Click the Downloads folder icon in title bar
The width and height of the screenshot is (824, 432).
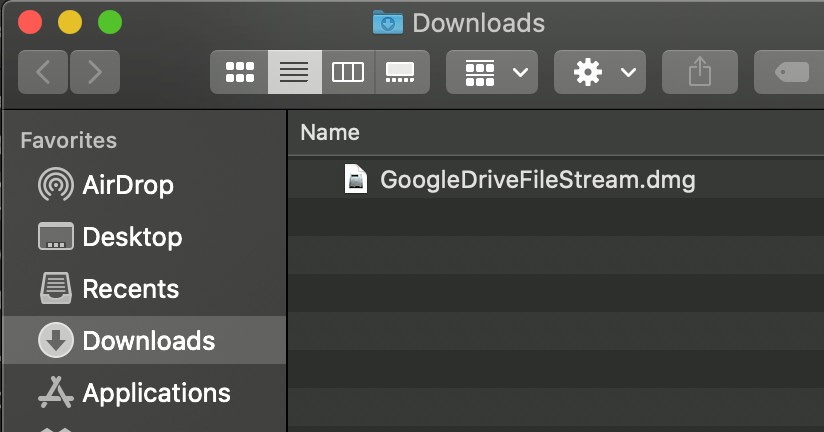[386, 22]
